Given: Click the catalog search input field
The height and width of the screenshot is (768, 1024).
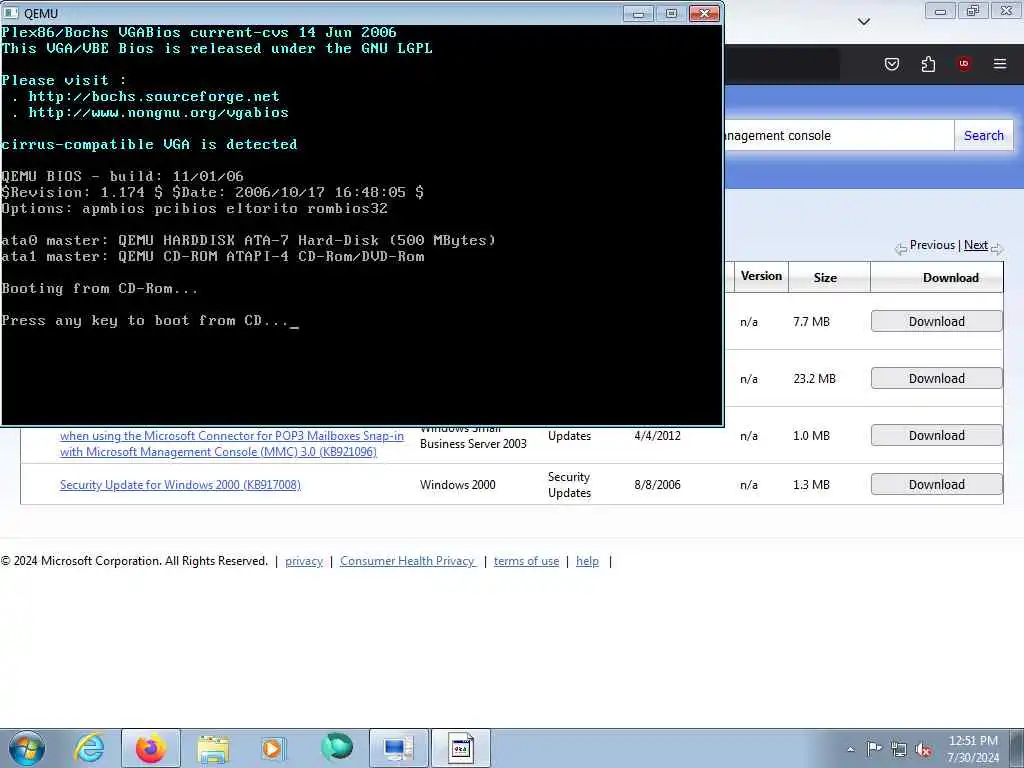Looking at the screenshot, I should pyautogui.click(x=839, y=135).
